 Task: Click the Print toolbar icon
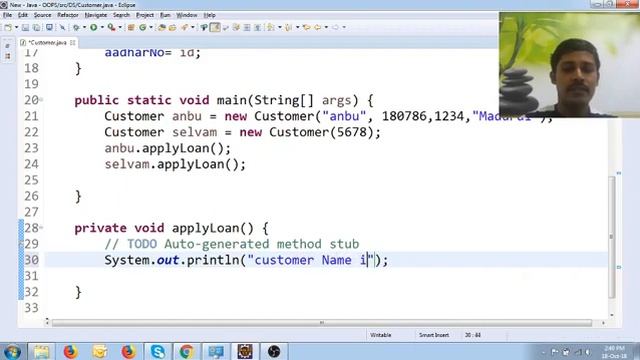click(49, 27)
